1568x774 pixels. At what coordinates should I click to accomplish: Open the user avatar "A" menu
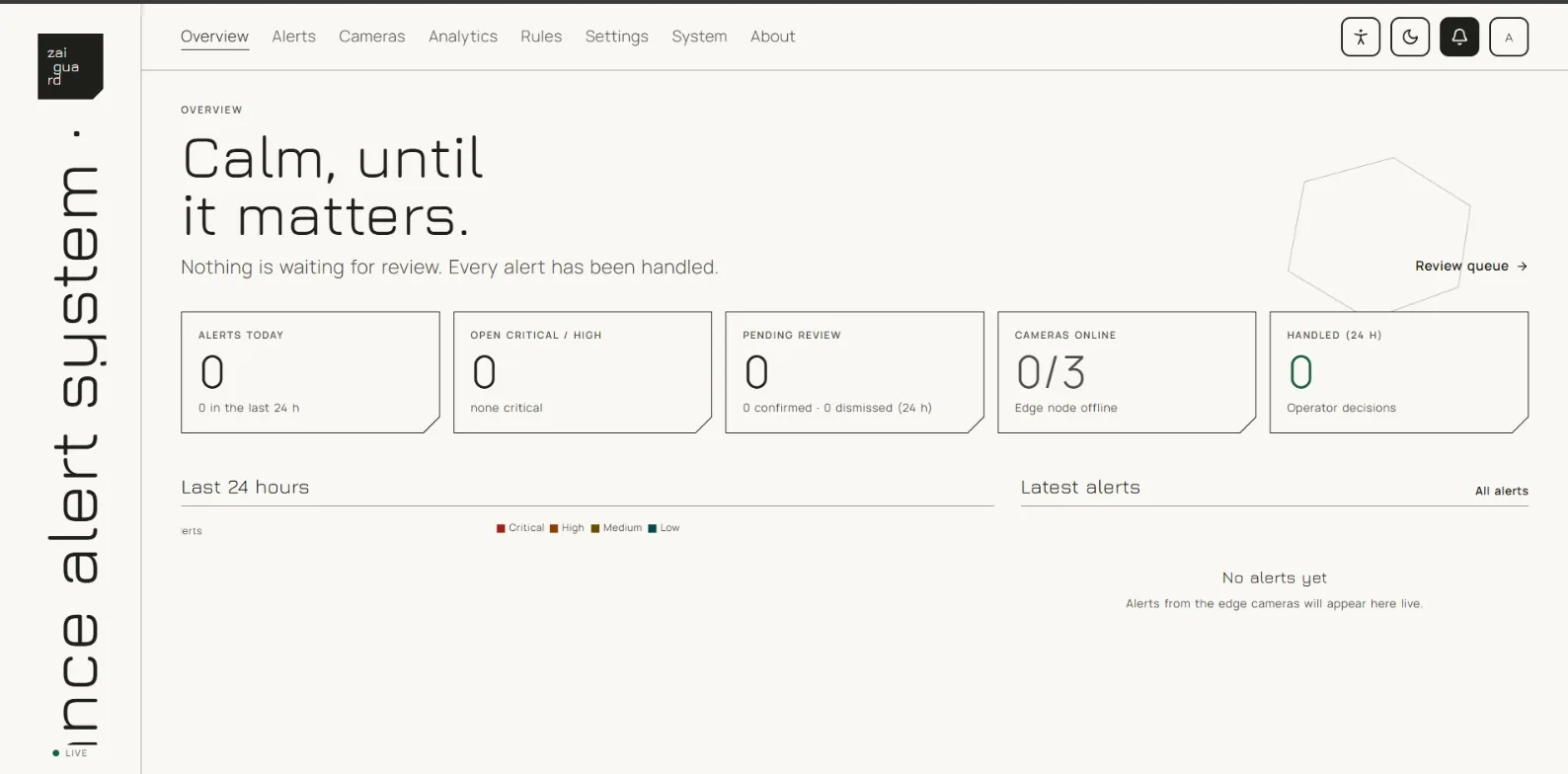pyautogui.click(x=1509, y=38)
